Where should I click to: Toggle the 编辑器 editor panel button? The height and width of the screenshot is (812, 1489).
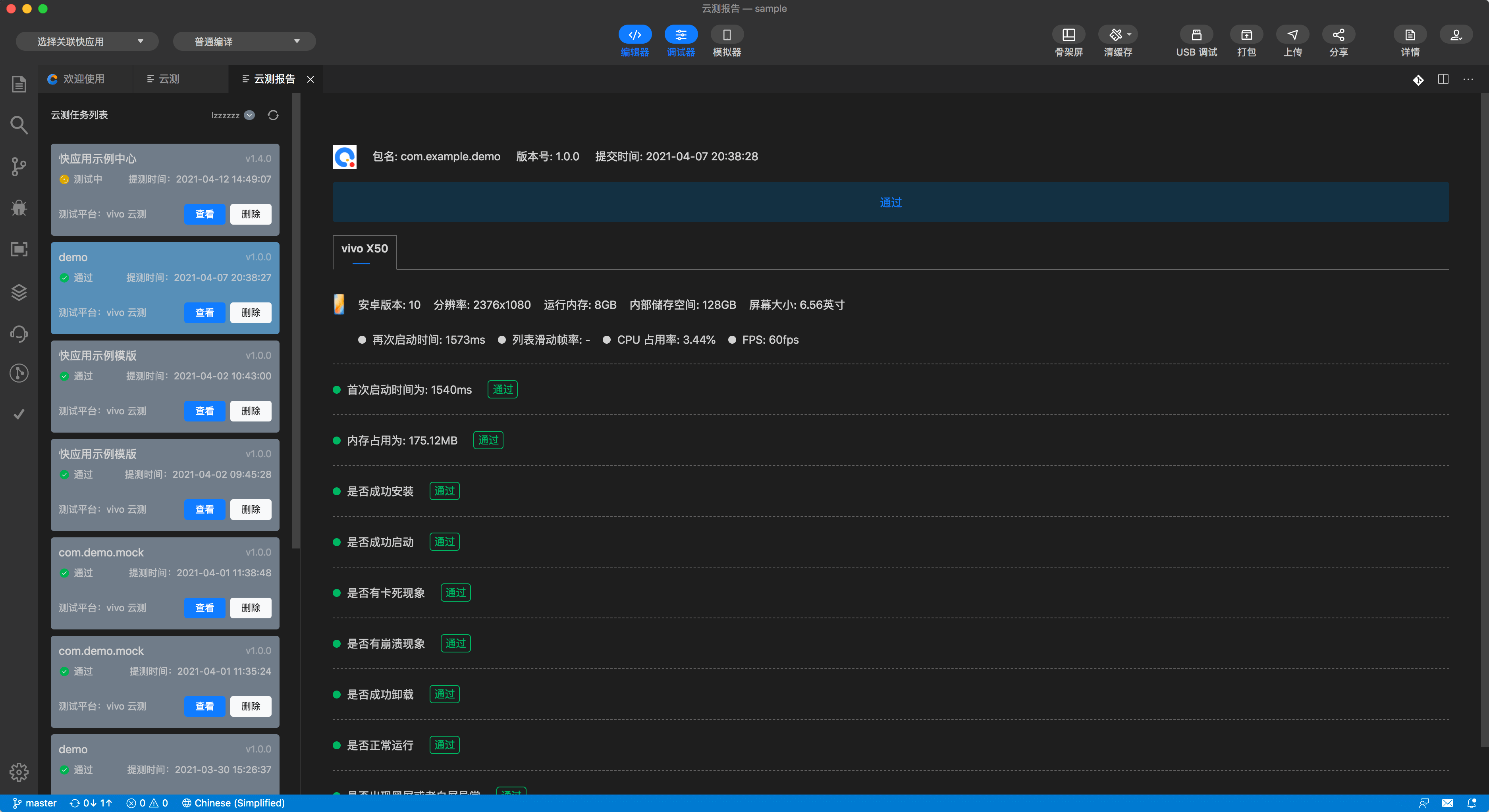tap(635, 35)
